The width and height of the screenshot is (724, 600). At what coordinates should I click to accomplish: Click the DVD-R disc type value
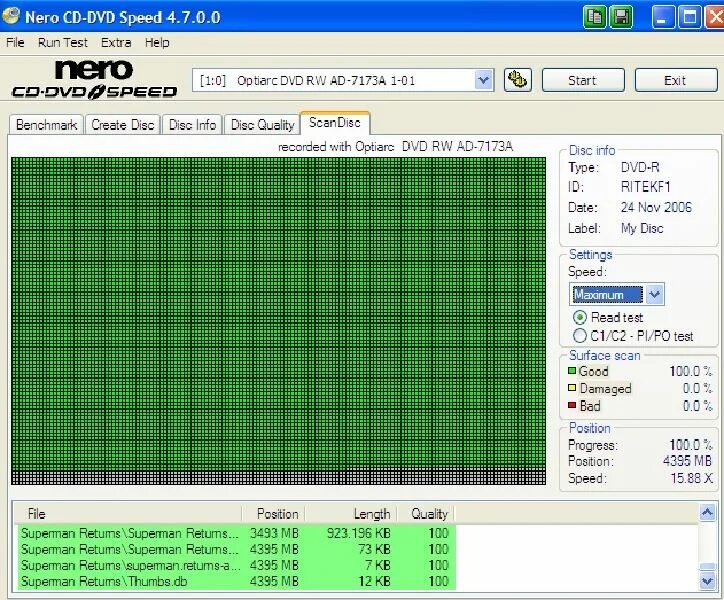tap(640, 167)
